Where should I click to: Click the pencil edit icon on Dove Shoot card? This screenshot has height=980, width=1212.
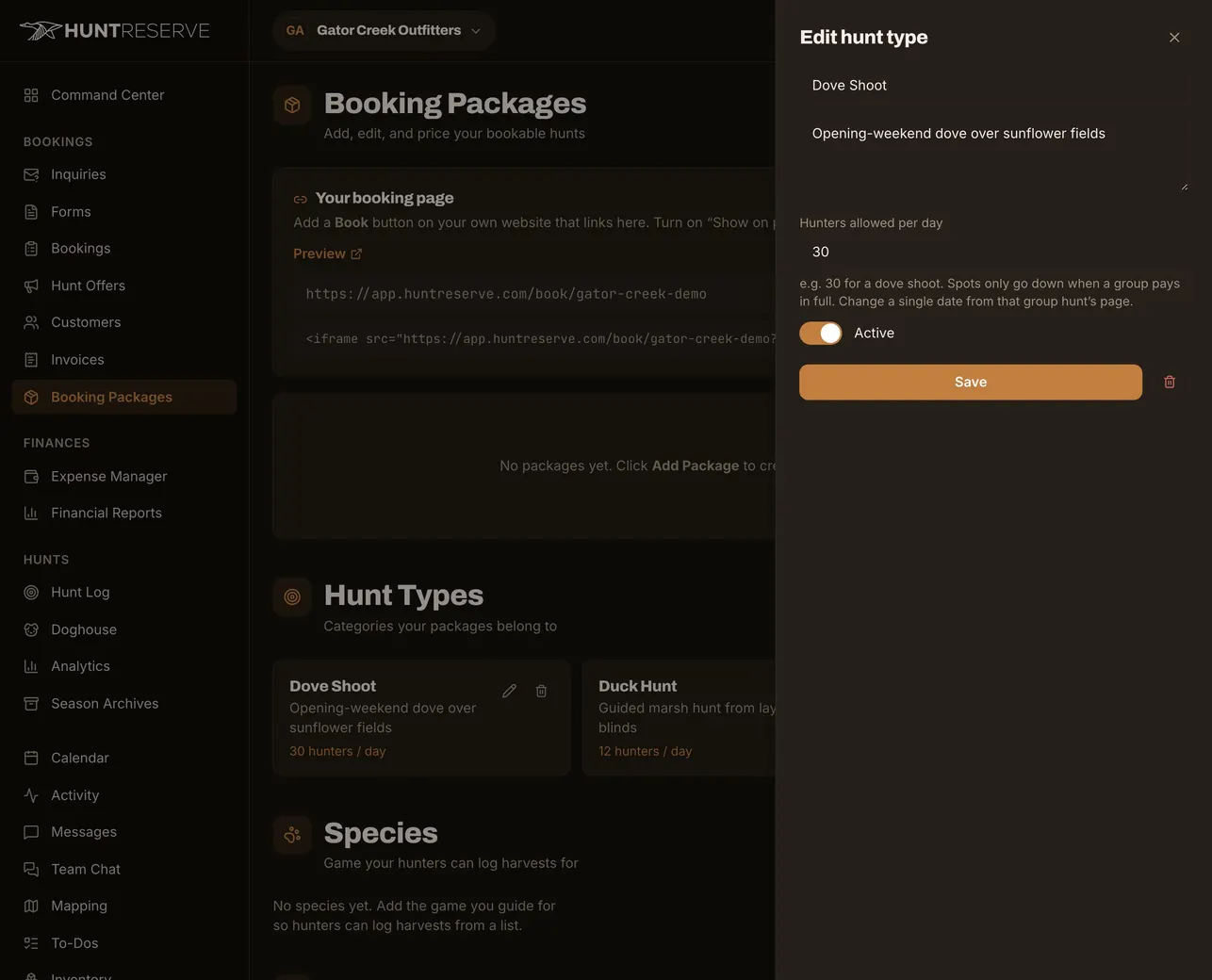pyautogui.click(x=509, y=691)
